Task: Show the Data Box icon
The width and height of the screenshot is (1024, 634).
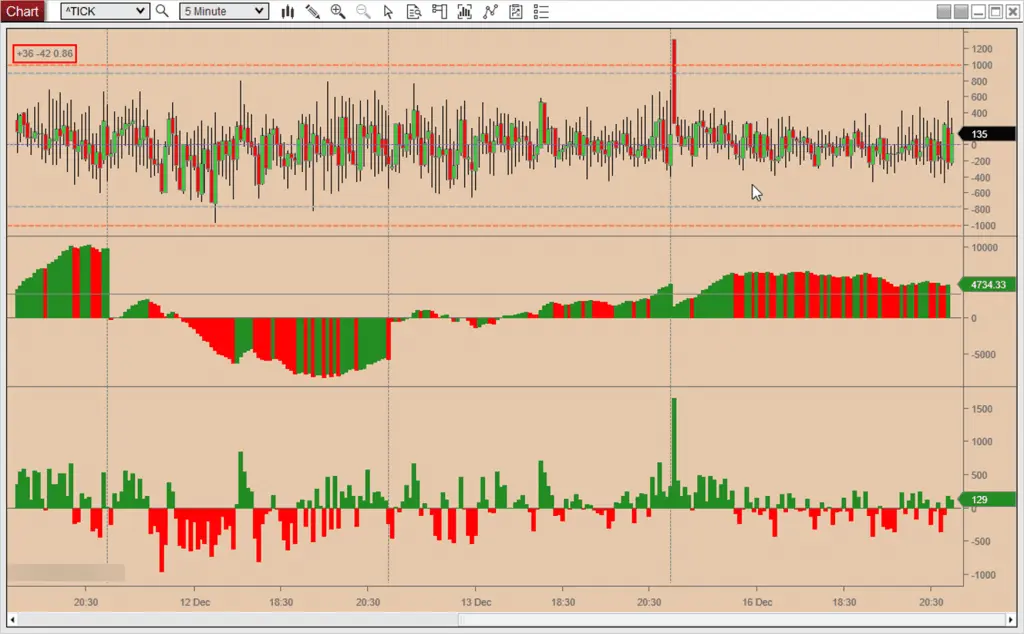Action: pos(414,12)
